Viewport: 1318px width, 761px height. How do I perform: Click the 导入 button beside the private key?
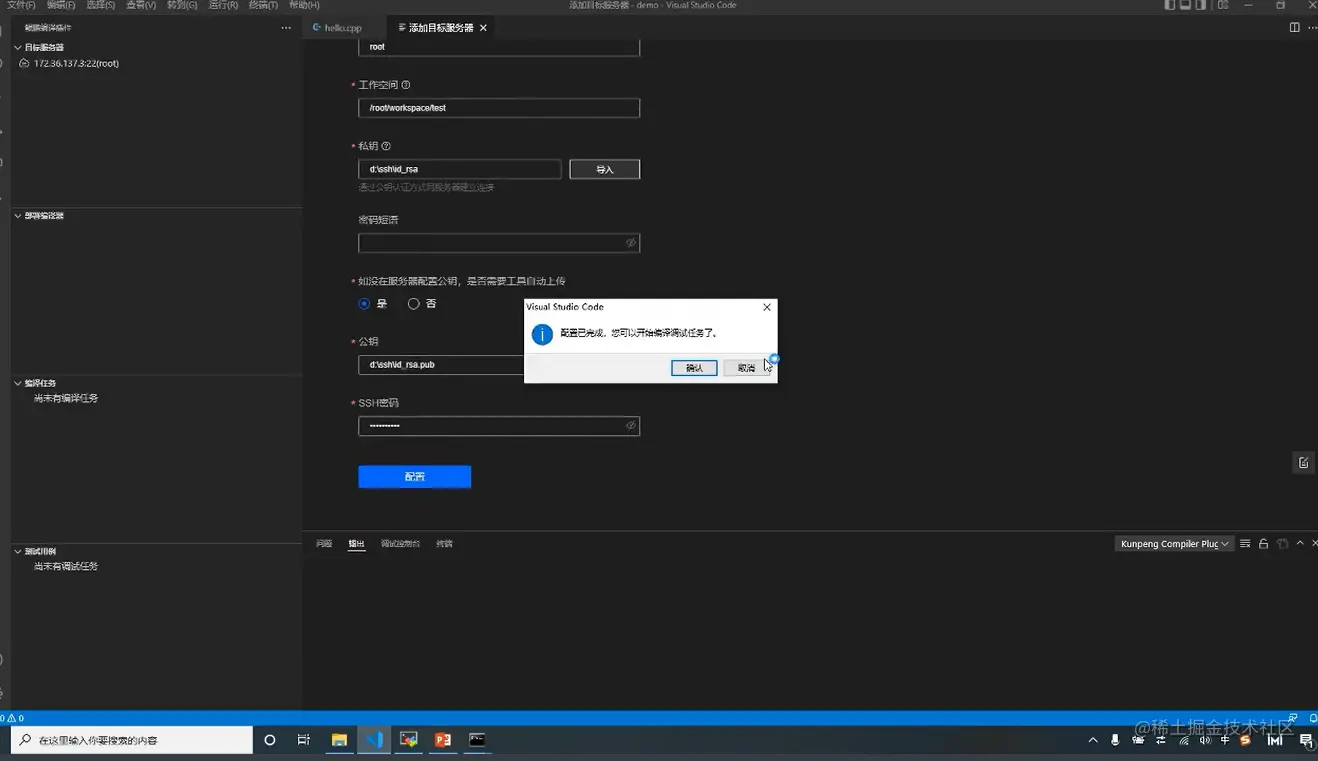click(604, 170)
